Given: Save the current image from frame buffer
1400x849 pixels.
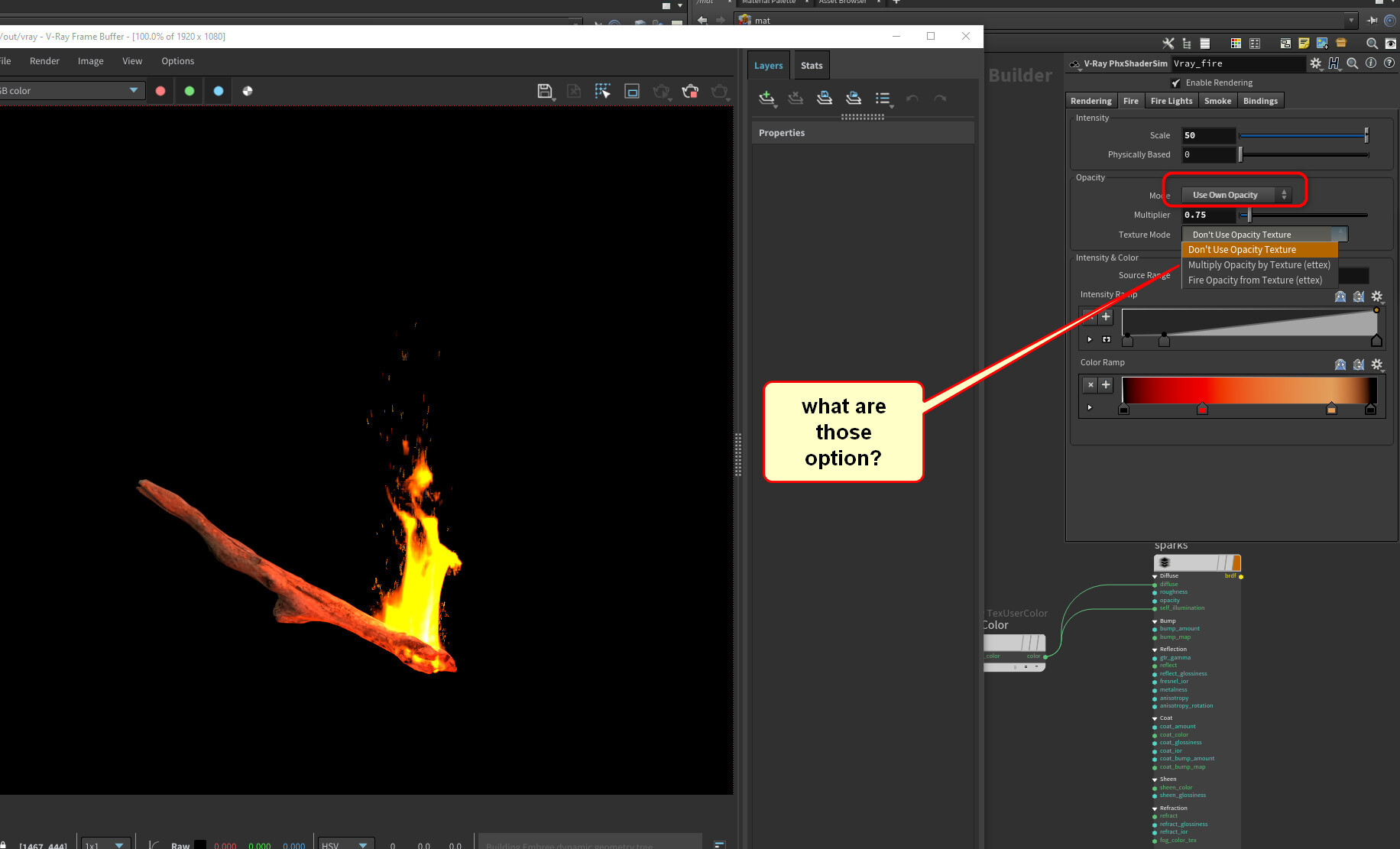Looking at the screenshot, I should click(x=545, y=92).
